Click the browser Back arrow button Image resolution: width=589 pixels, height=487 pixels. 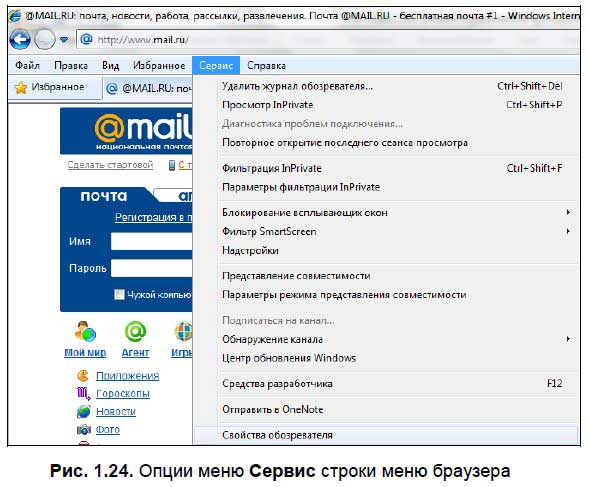point(20,39)
